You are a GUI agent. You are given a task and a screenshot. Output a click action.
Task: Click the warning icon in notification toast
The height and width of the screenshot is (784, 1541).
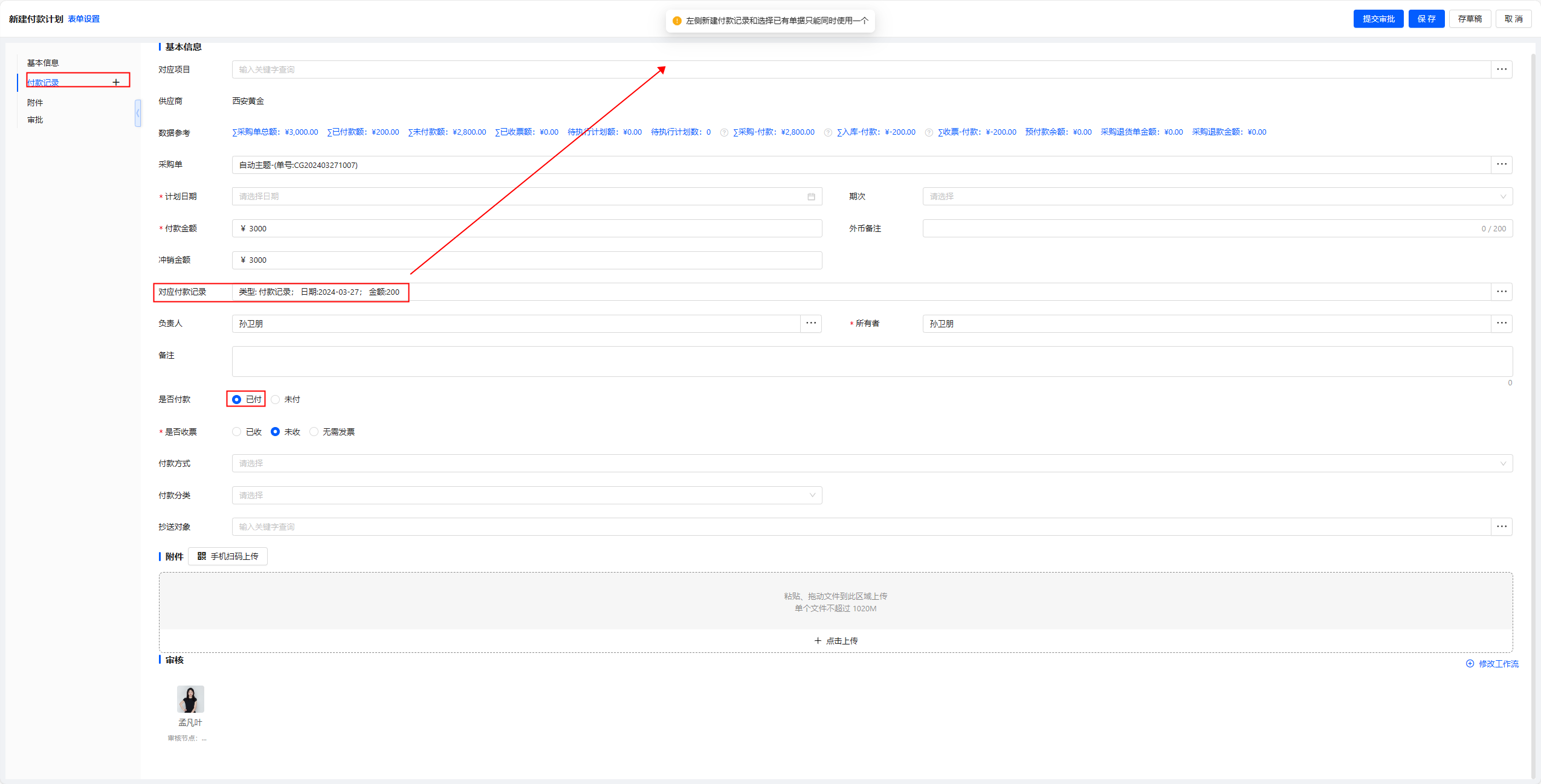(677, 21)
